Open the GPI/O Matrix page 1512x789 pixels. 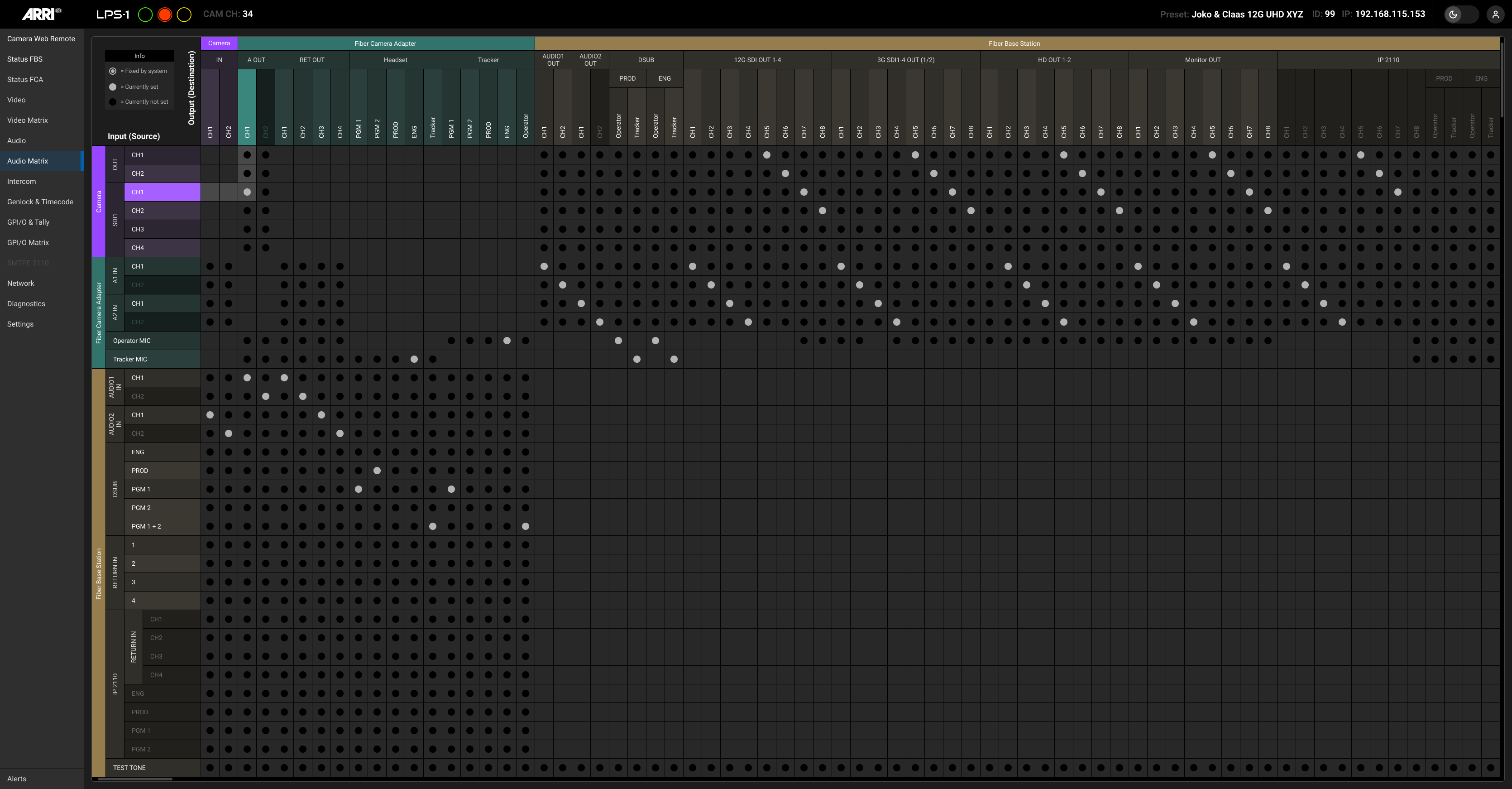(28, 242)
